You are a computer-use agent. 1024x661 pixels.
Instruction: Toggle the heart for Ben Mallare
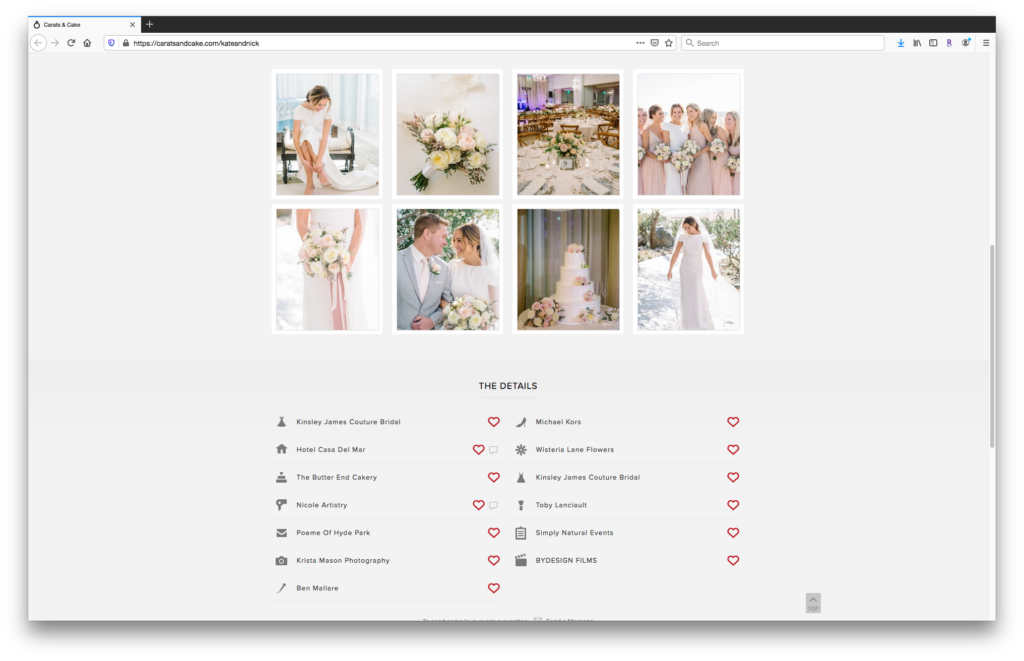494,588
